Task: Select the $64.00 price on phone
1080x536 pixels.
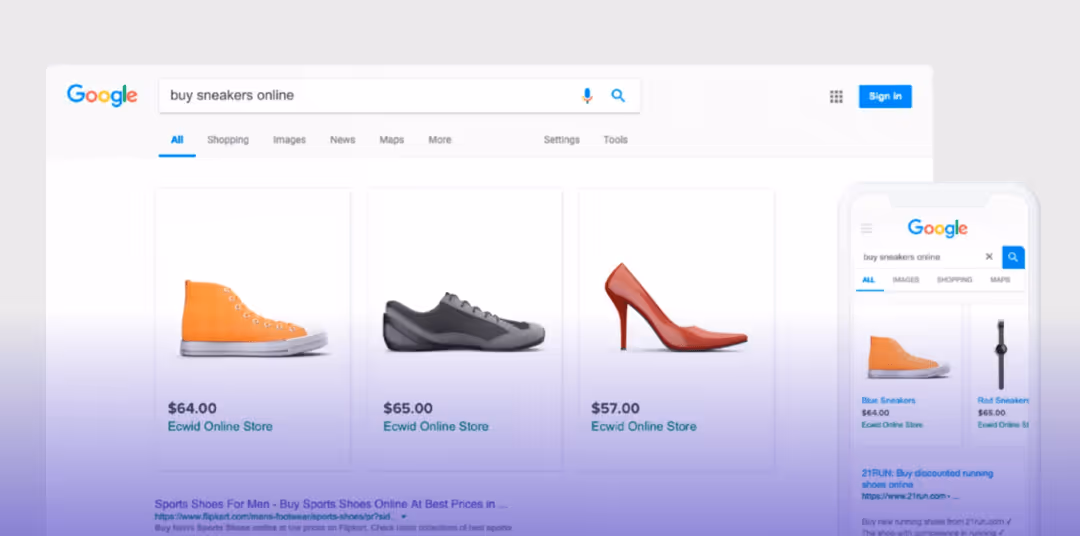Action: tap(875, 413)
